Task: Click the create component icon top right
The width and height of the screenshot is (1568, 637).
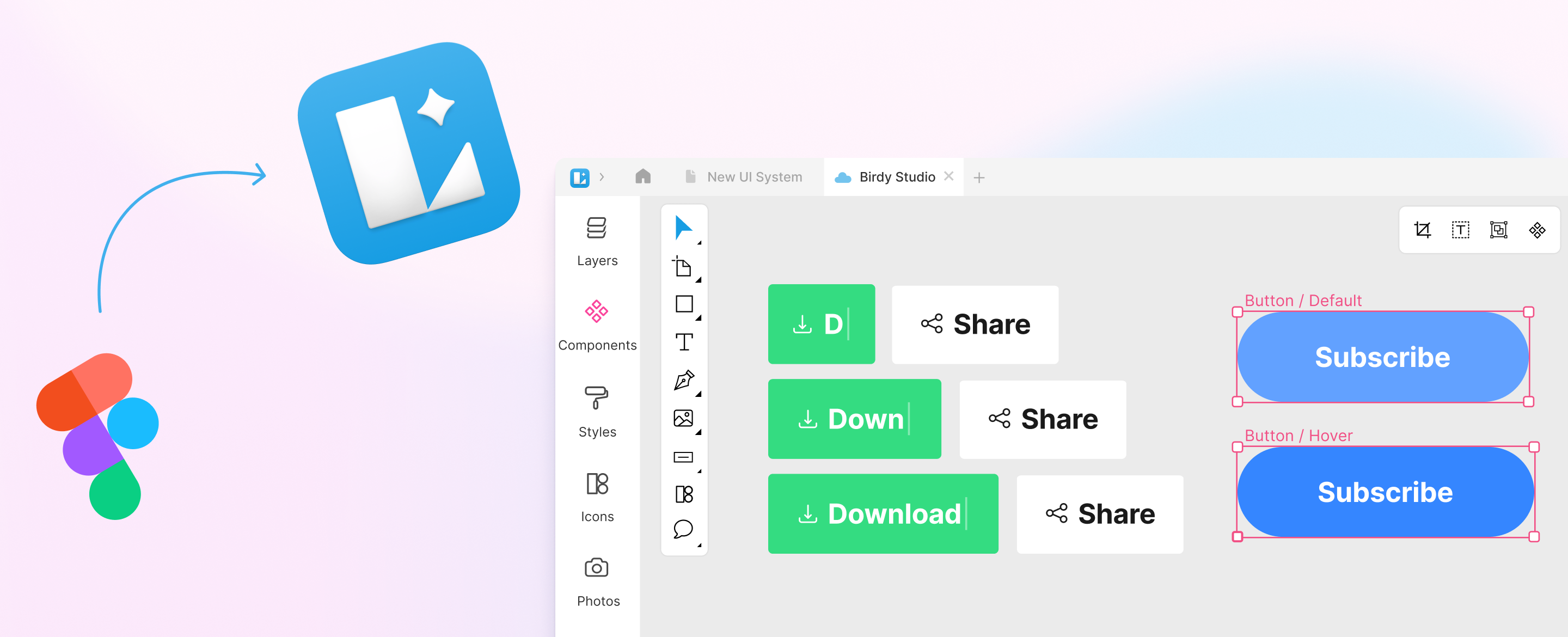Action: [x=1537, y=230]
